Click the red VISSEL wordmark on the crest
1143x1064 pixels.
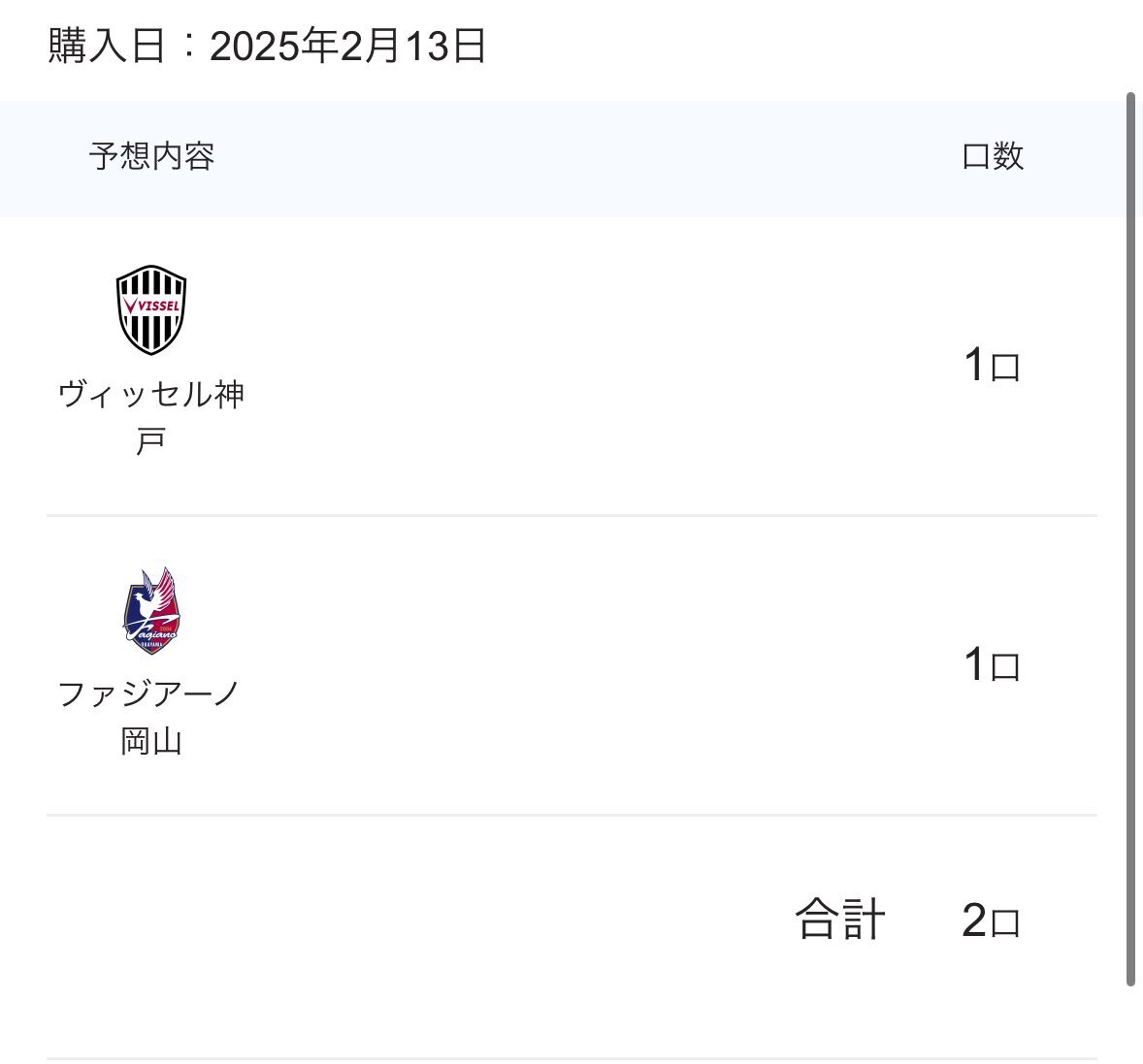(x=151, y=306)
